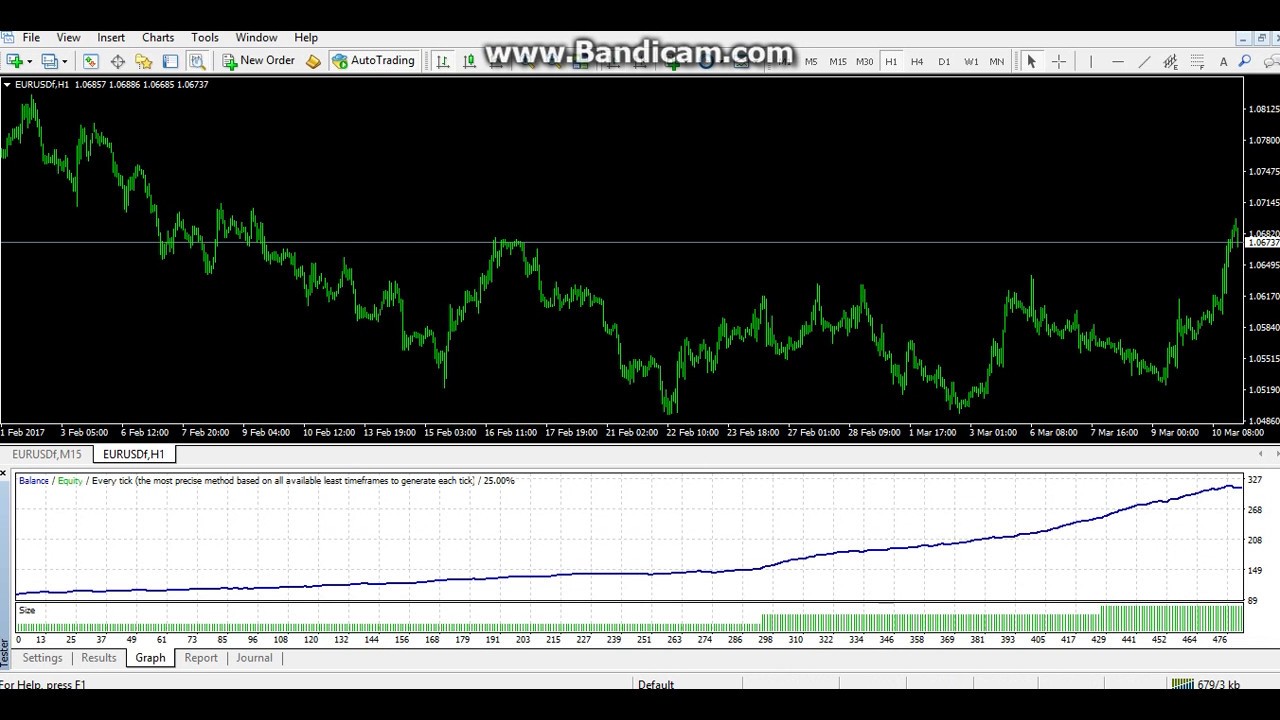Open the Tools menu
This screenshot has height=720, width=1280.
coord(205,37)
